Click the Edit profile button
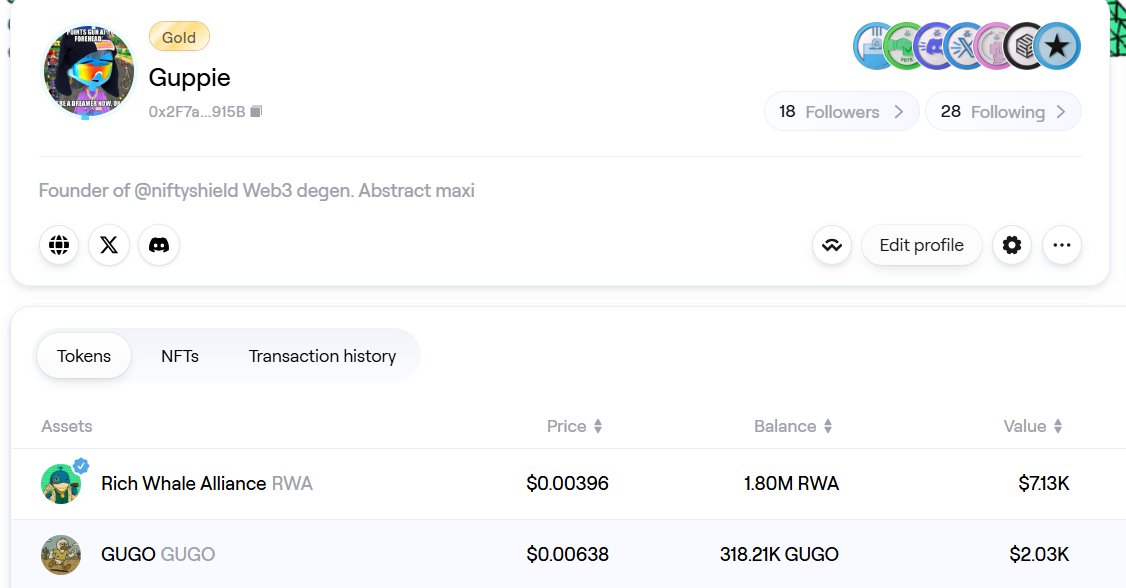 coord(921,245)
